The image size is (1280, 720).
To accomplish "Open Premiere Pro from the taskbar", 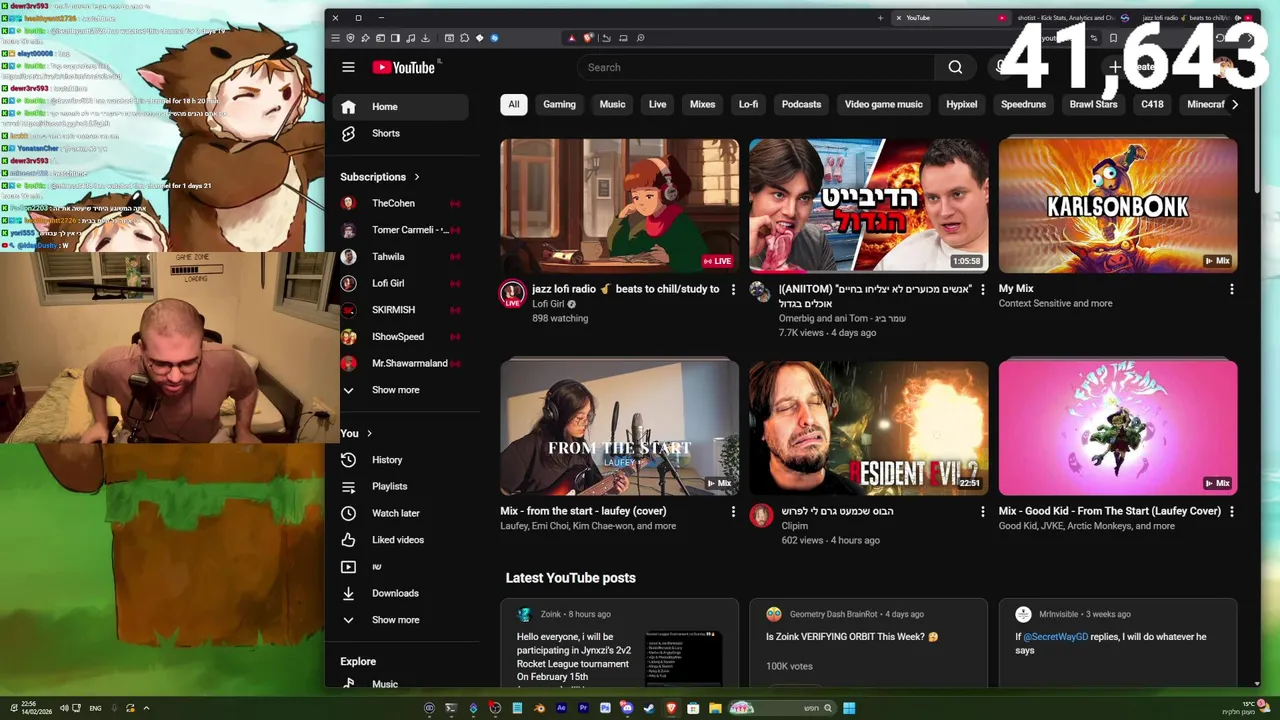I will tap(583, 708).
